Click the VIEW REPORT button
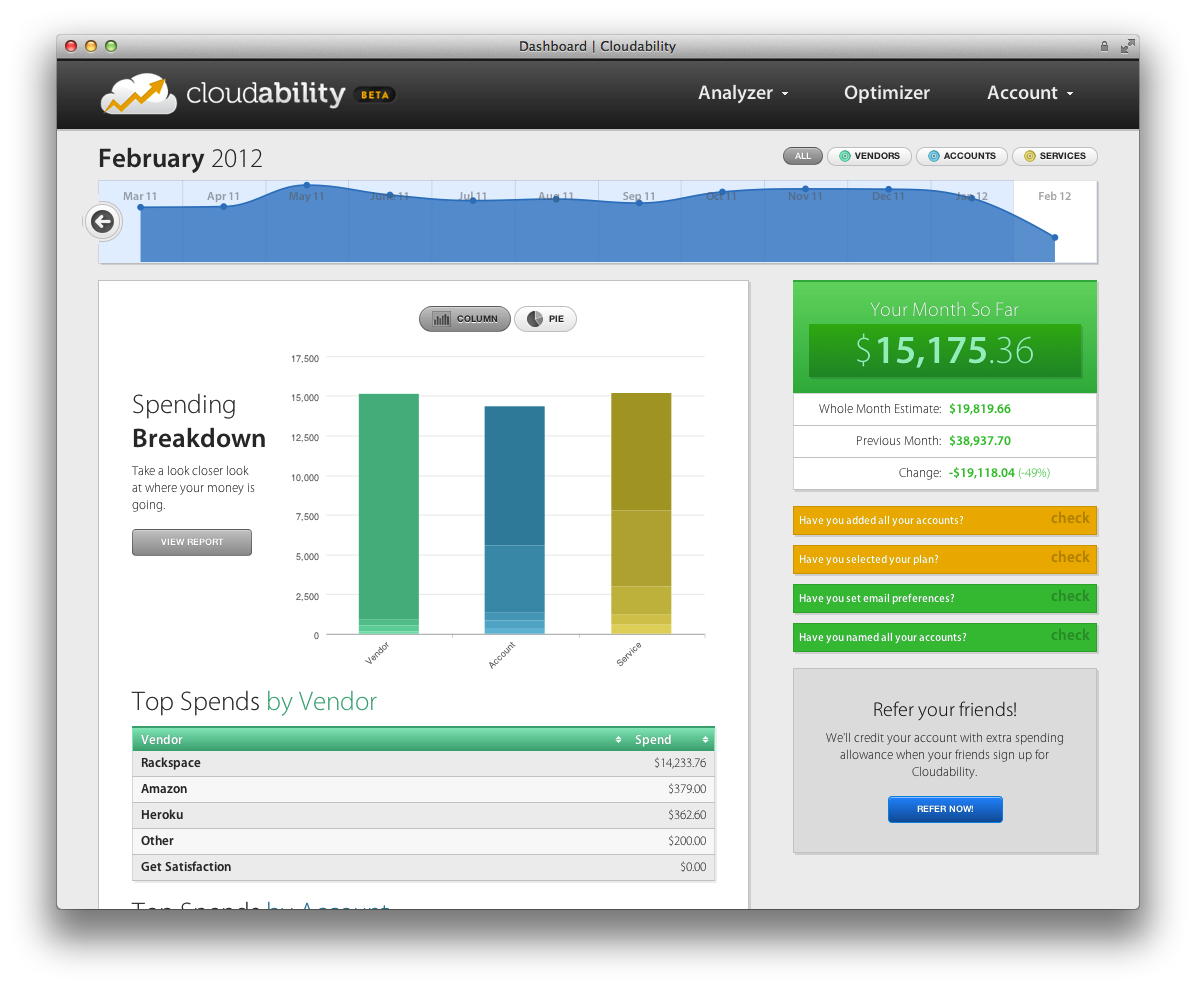The height and width of the screenshot is (988, 1196). coord(191,542)
